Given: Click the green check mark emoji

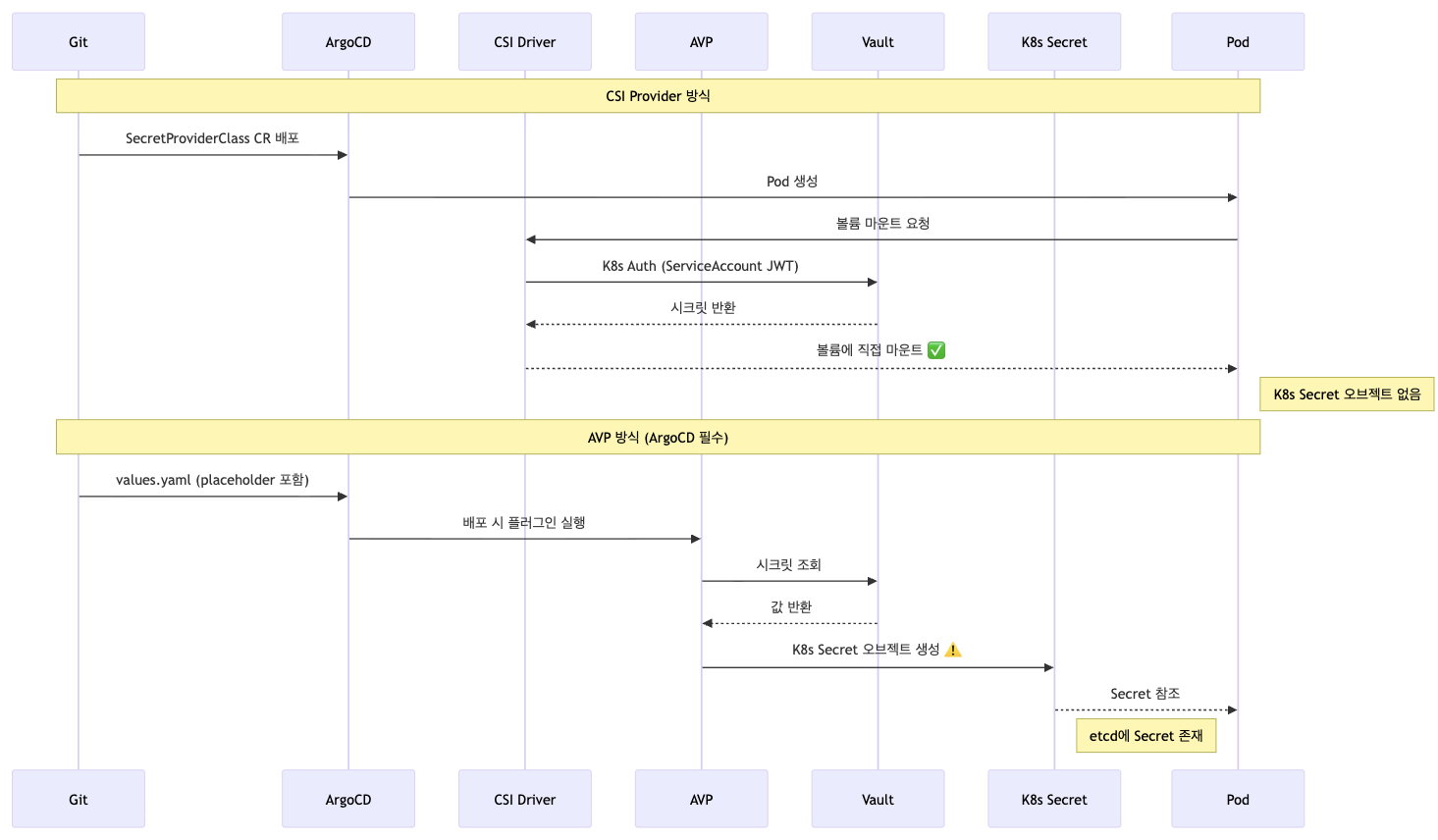Looking at the screenshot, I should tap(936, 350).
